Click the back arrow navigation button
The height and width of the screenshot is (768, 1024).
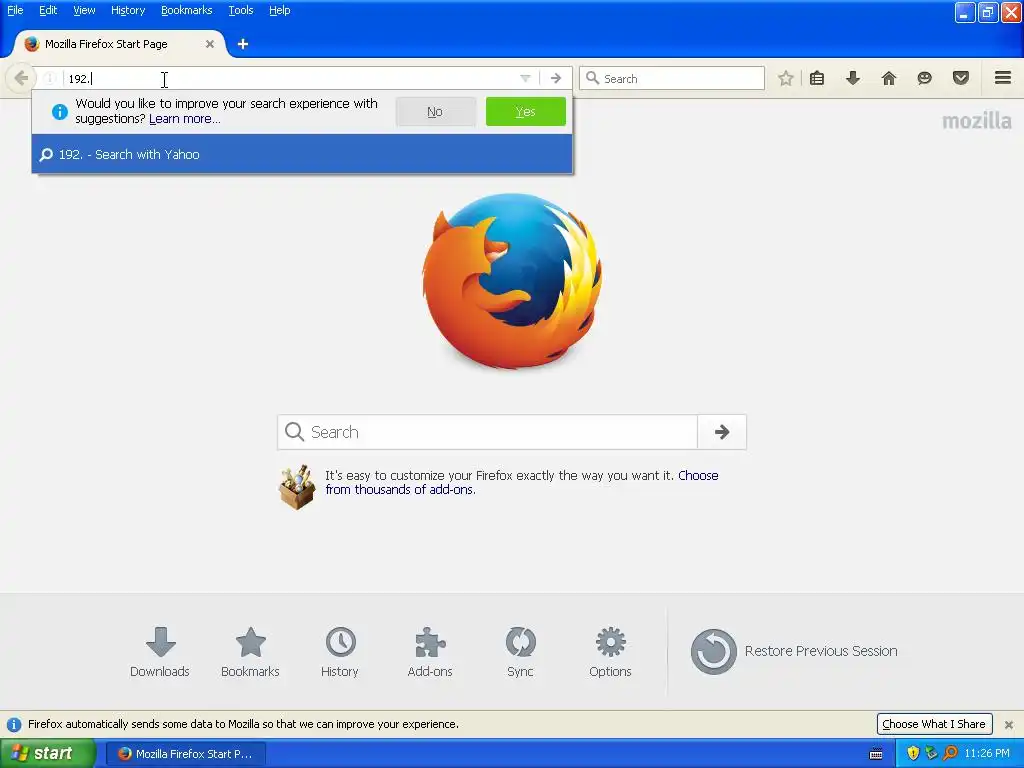(20, 78)
